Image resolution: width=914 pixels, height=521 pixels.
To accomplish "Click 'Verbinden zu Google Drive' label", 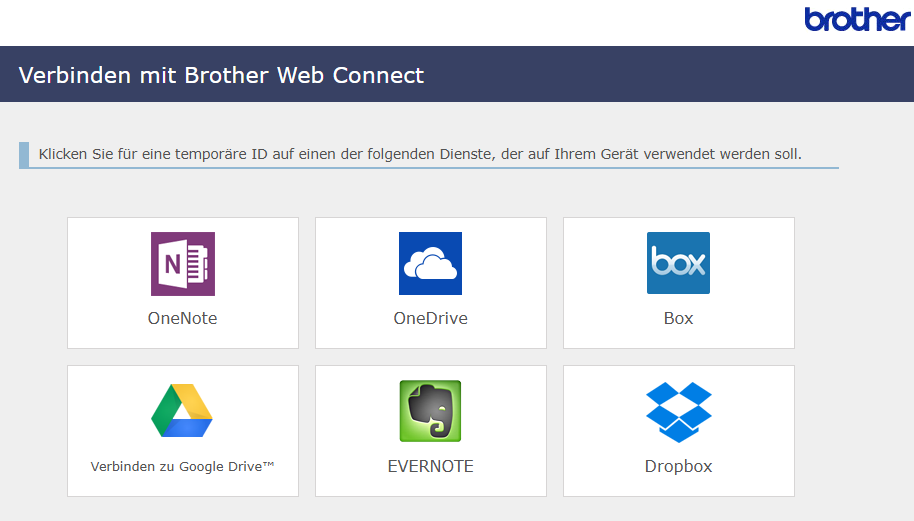I will pos(182,466).
